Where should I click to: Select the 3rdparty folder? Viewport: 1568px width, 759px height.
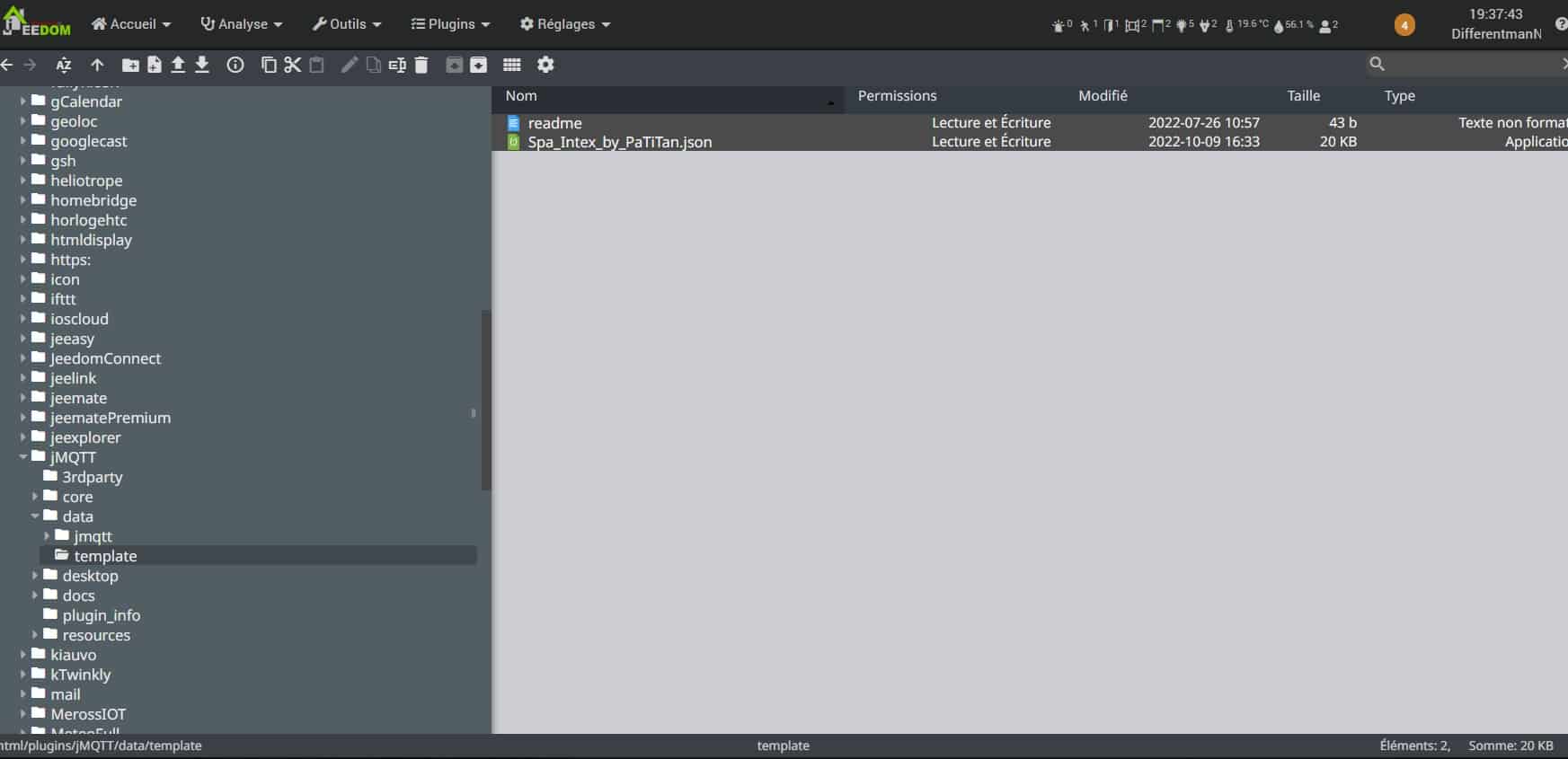pos(92,477)
